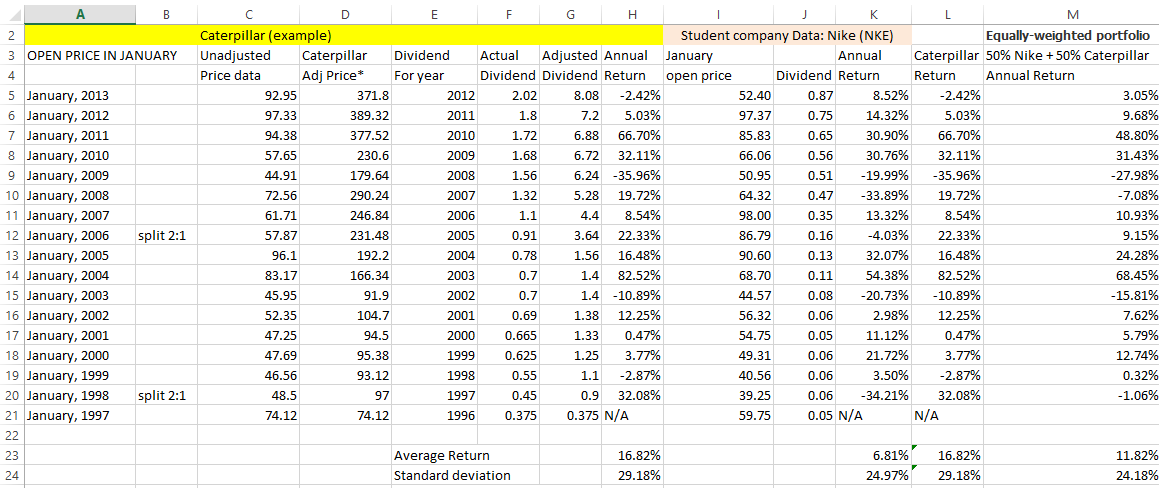Select the "Standard deviation" label cell

click(x=452, y=475)
